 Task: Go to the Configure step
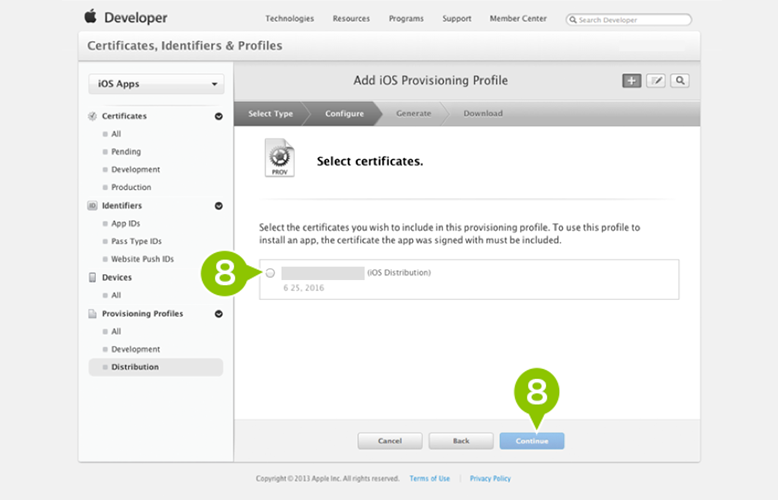click(344, 114)
